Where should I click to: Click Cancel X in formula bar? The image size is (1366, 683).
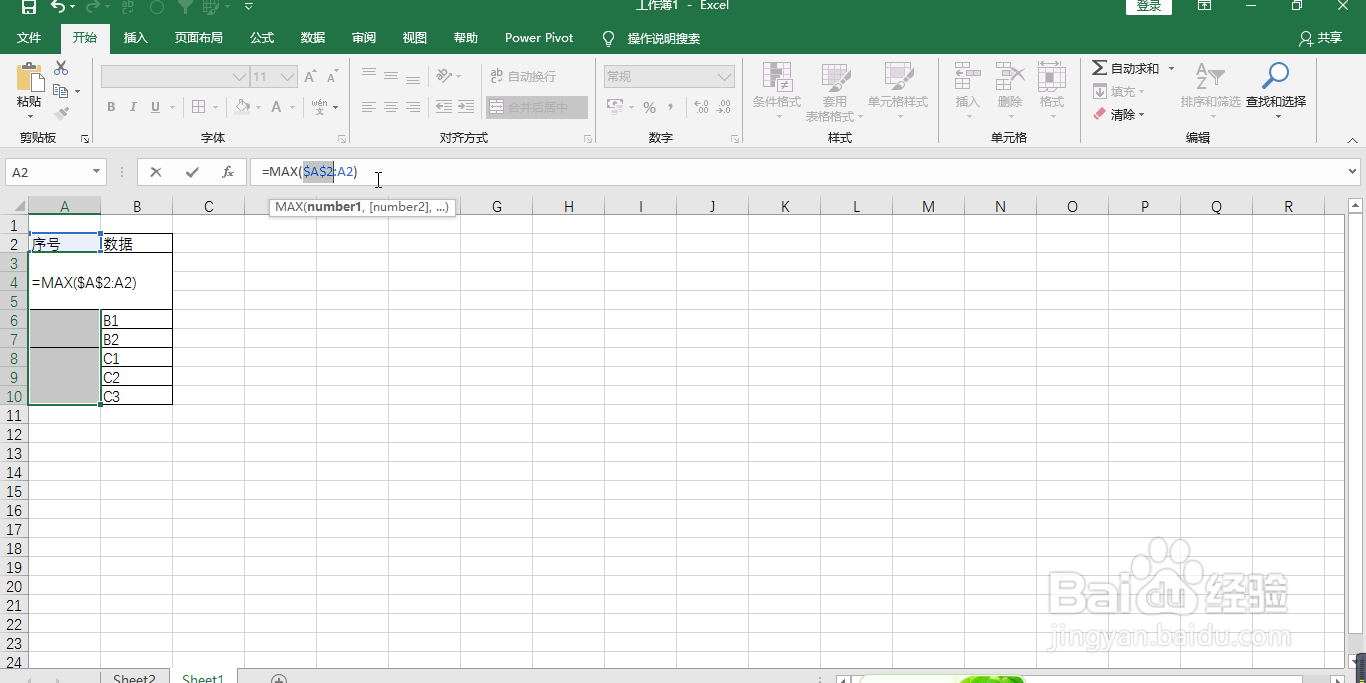point(156,172)
